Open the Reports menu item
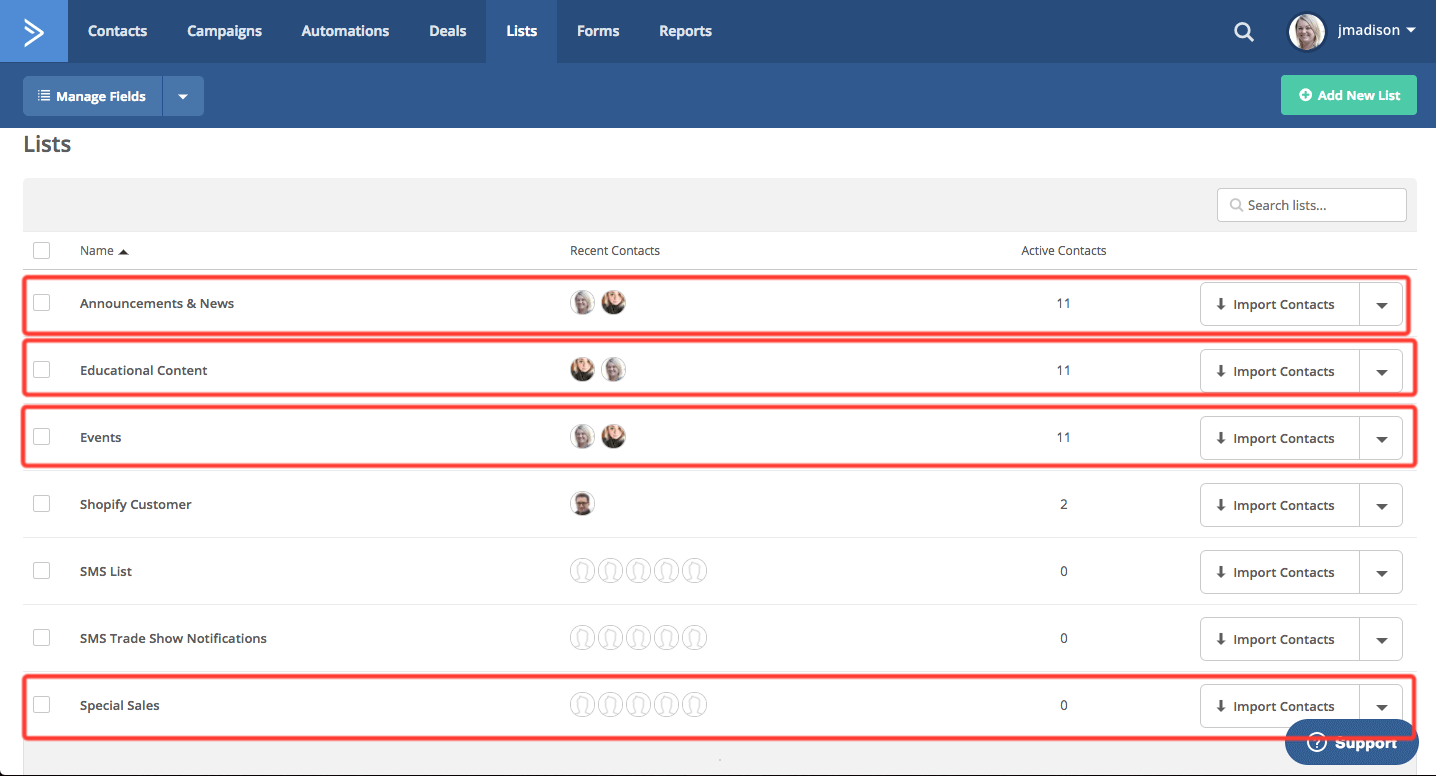This screenshot has width=1436, height=776. click(x=685, y=31)
